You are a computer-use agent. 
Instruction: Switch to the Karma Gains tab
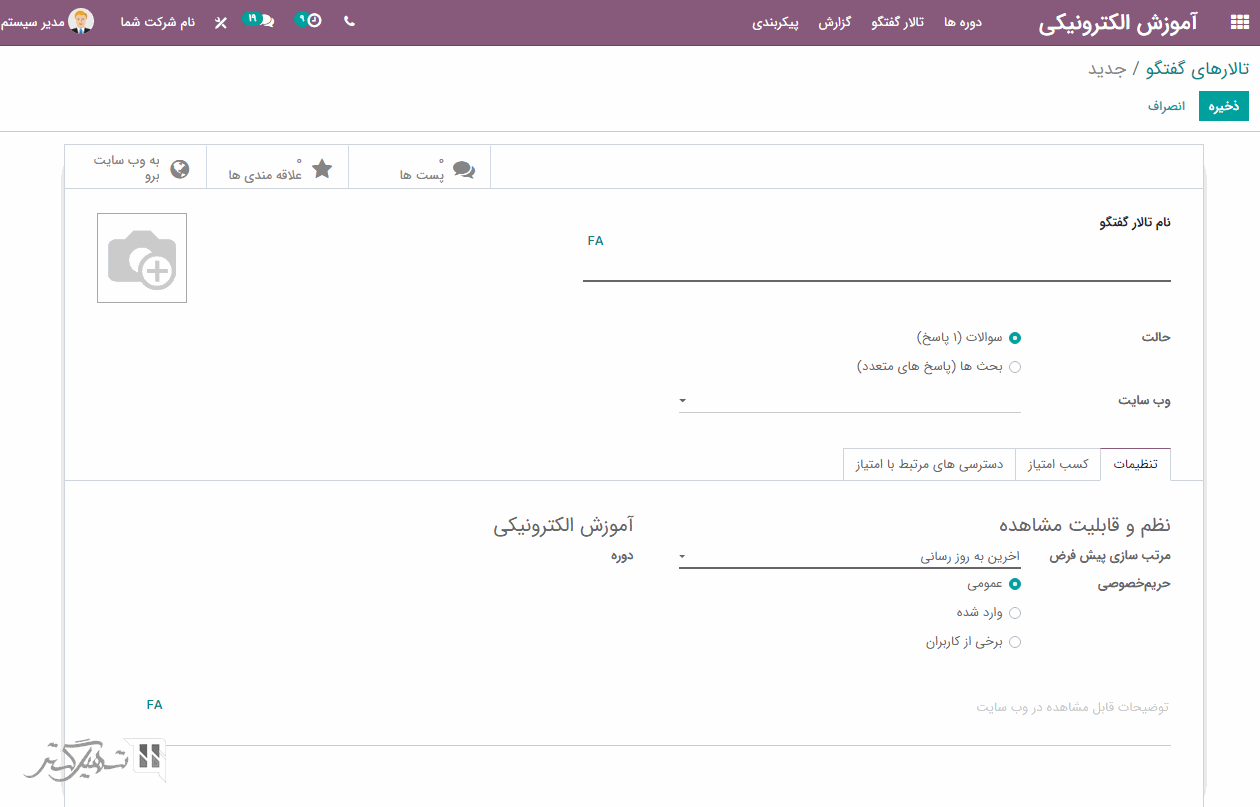coord(1058,465)
